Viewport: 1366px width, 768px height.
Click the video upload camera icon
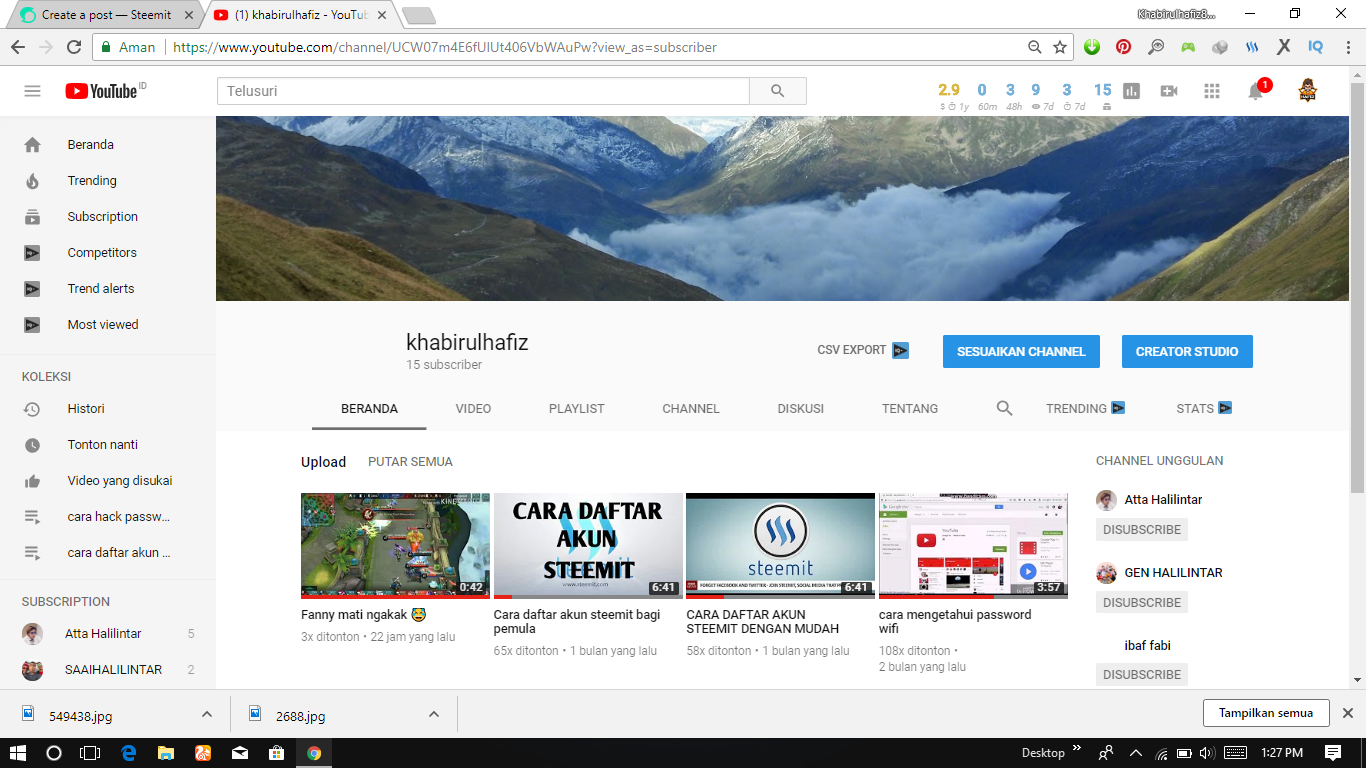(1168, 90)
